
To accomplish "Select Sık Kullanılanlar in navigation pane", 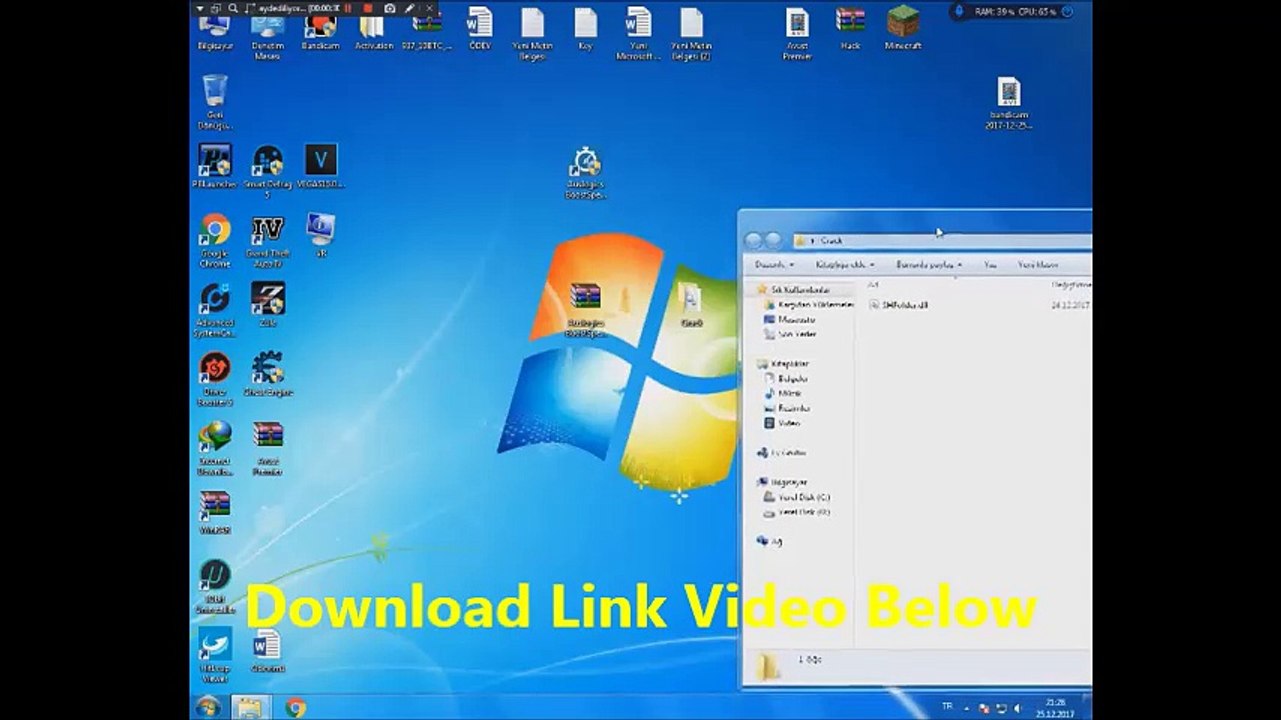I will click(x=792, y=289).
